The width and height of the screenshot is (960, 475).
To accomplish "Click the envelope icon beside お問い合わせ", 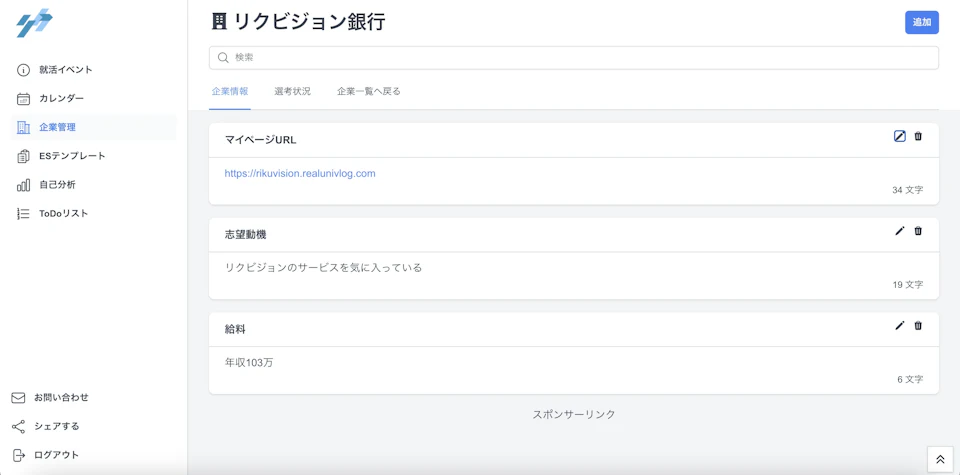I will click(x=18, y=397).
